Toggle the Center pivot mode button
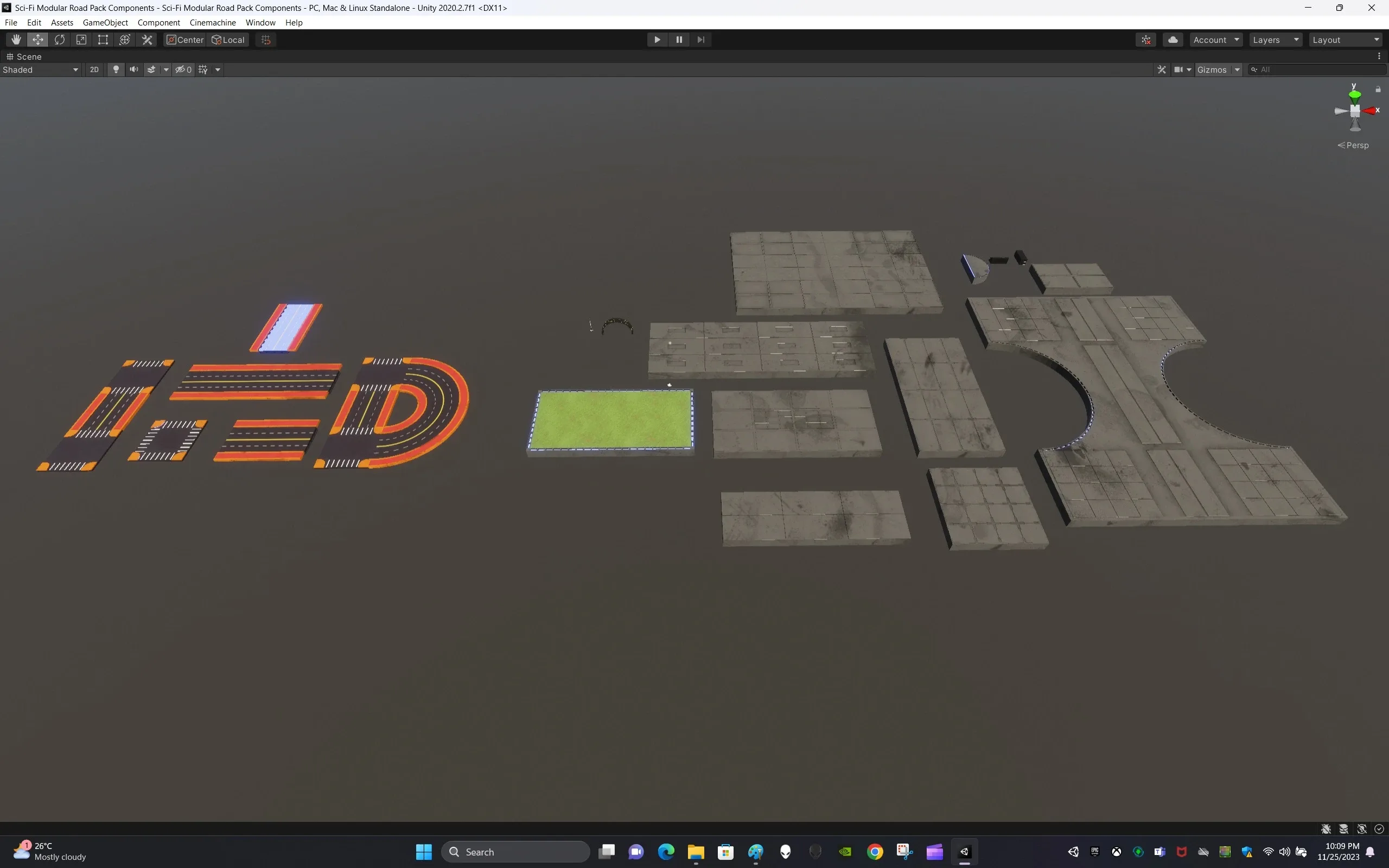The image size is (1389, 868). (184, 39)
